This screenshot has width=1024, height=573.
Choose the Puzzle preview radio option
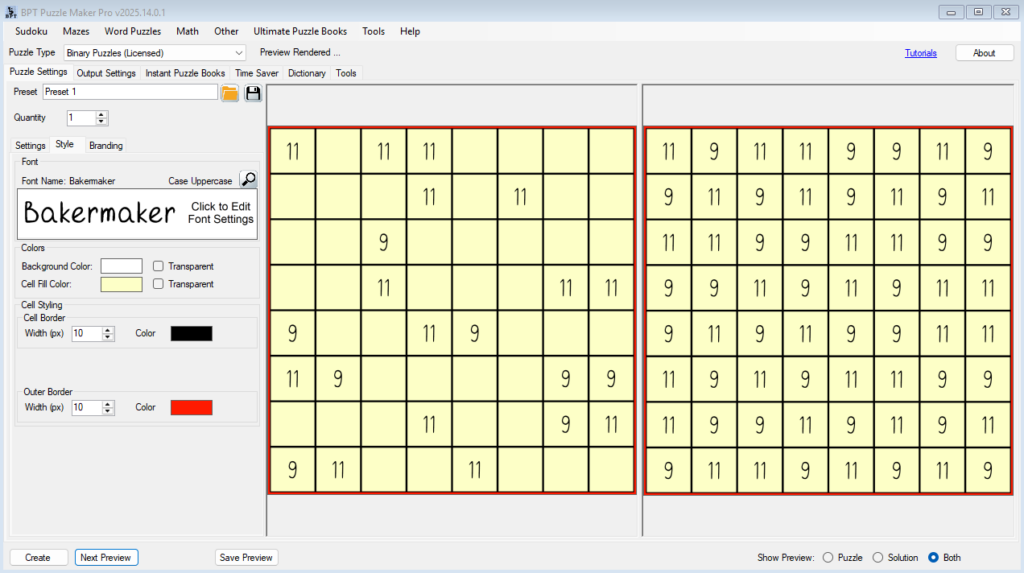(x=827, y=557)
